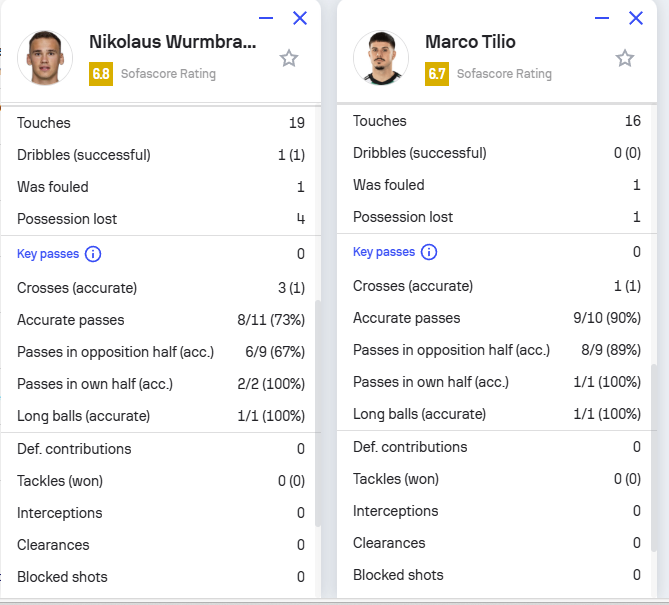Click Wurmbrand's 6.8 Sofascore rating badge

pyautogui.click(x=100, y=74)
